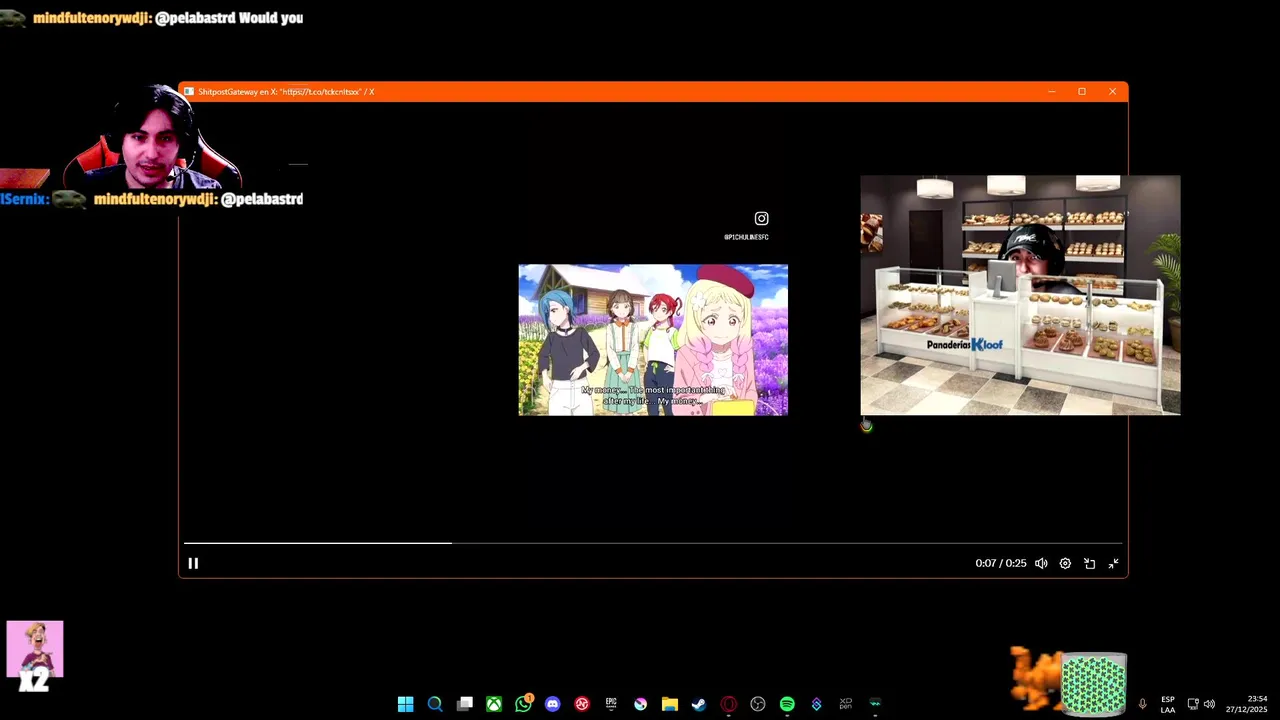Open Epic Games Launcher from taskbar
Viewport: 1280px width, 720px height.
[611, 704]
